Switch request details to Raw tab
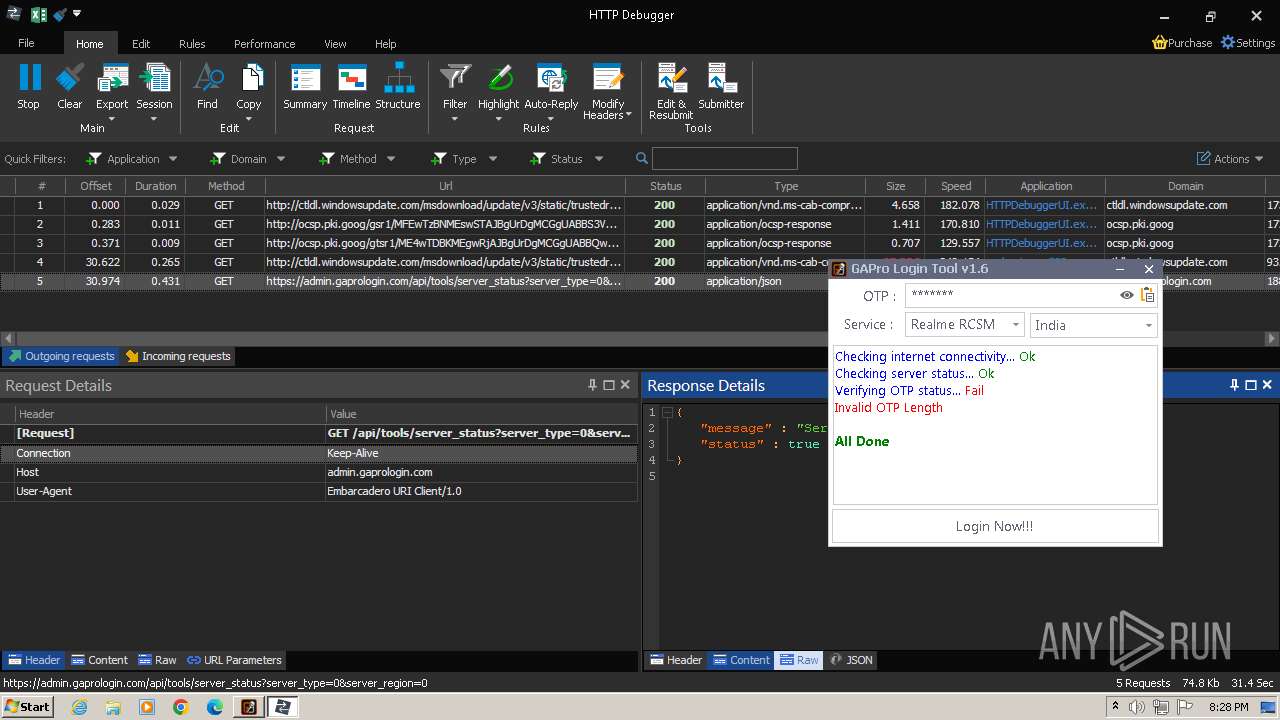The height and width of the screenshot is (720, 1280). (x=157, y=660)
